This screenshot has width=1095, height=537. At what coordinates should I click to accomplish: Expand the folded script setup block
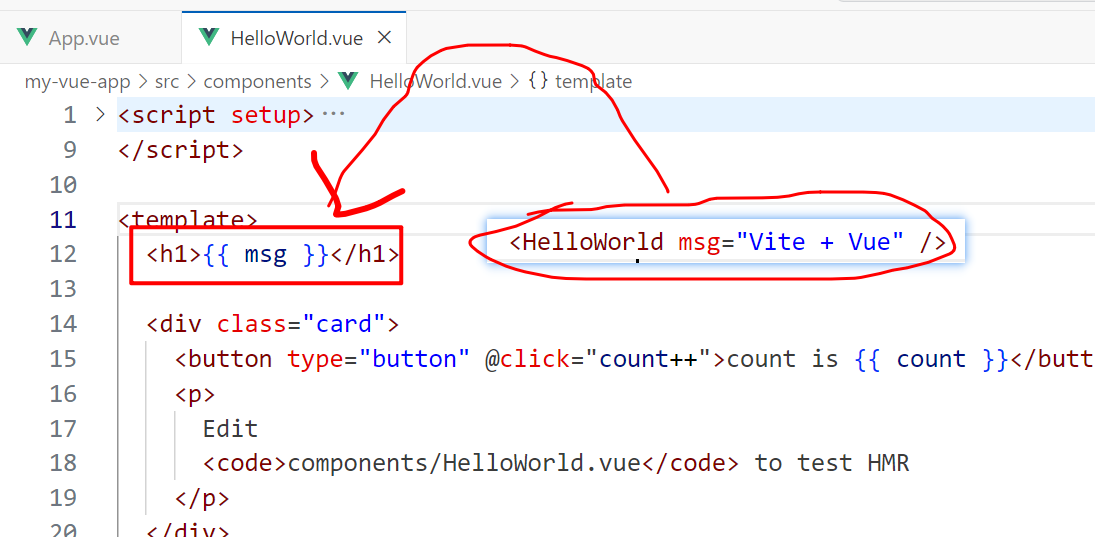pyautogui.click(x=100, y=115)
